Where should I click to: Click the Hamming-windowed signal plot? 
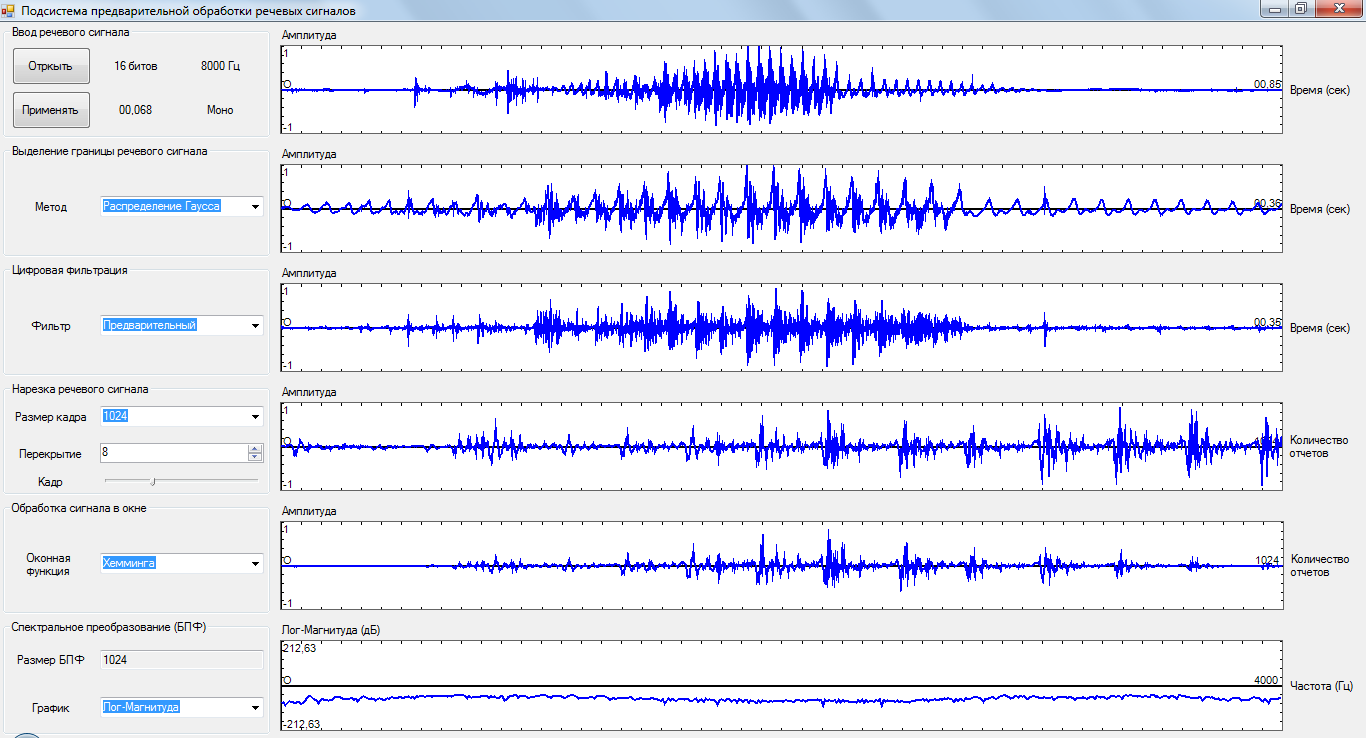pos(781,564)
